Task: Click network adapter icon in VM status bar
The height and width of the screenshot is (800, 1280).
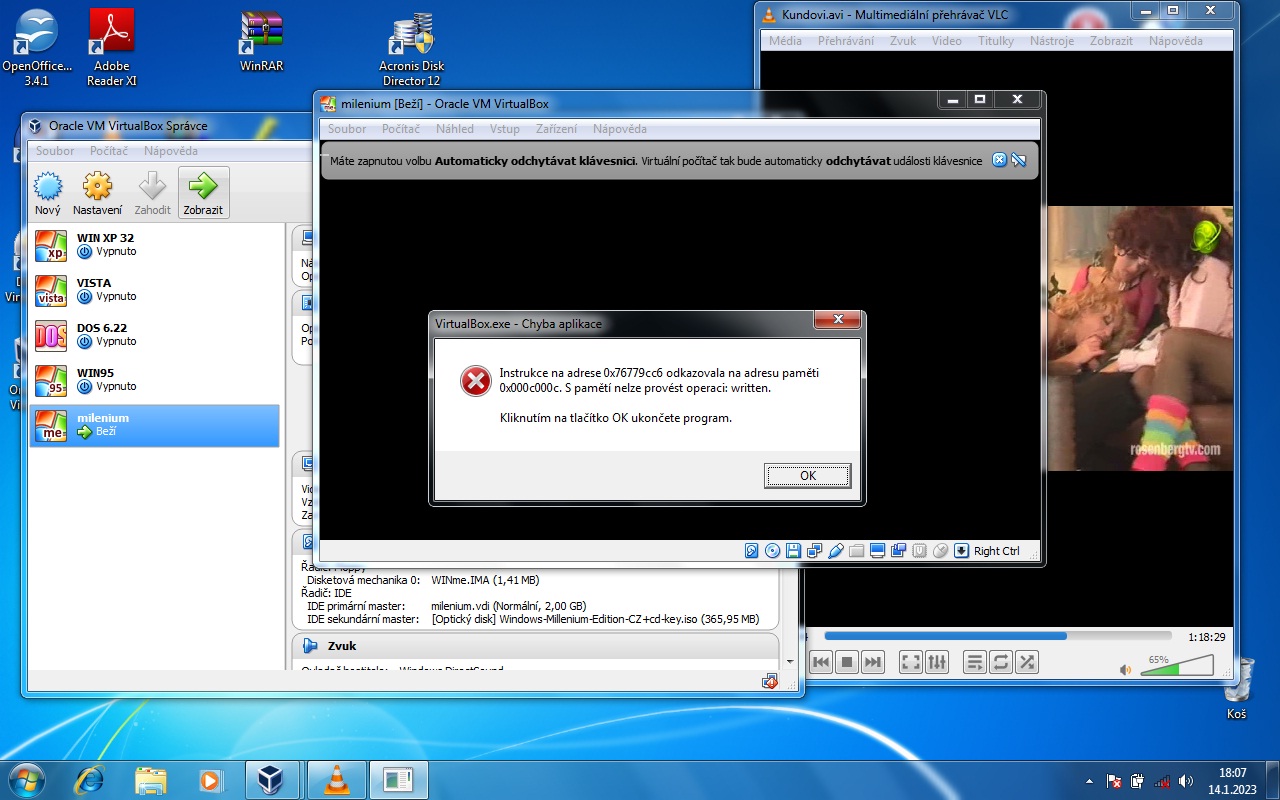Action: [x=814, y=551]
